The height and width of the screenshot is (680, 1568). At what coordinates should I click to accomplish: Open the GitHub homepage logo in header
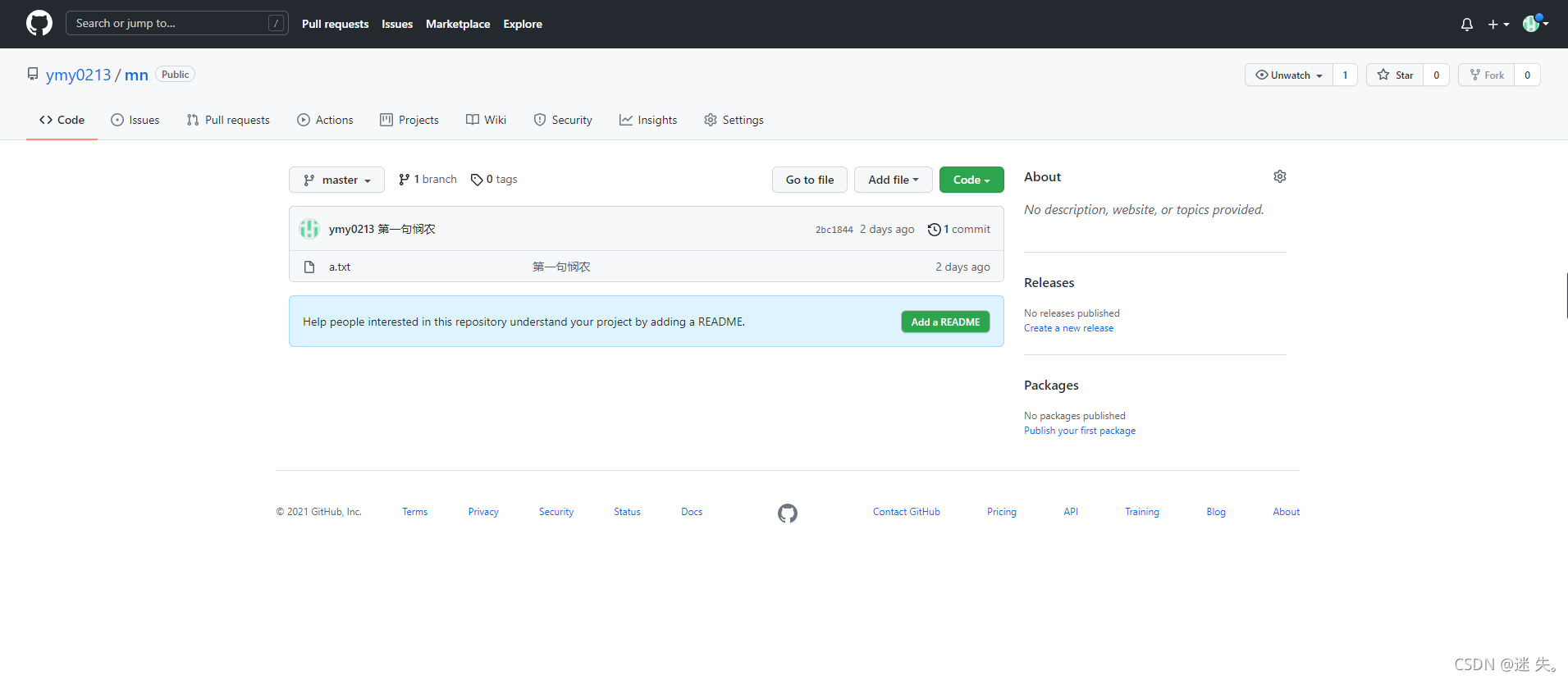click(x=39, y=23)
